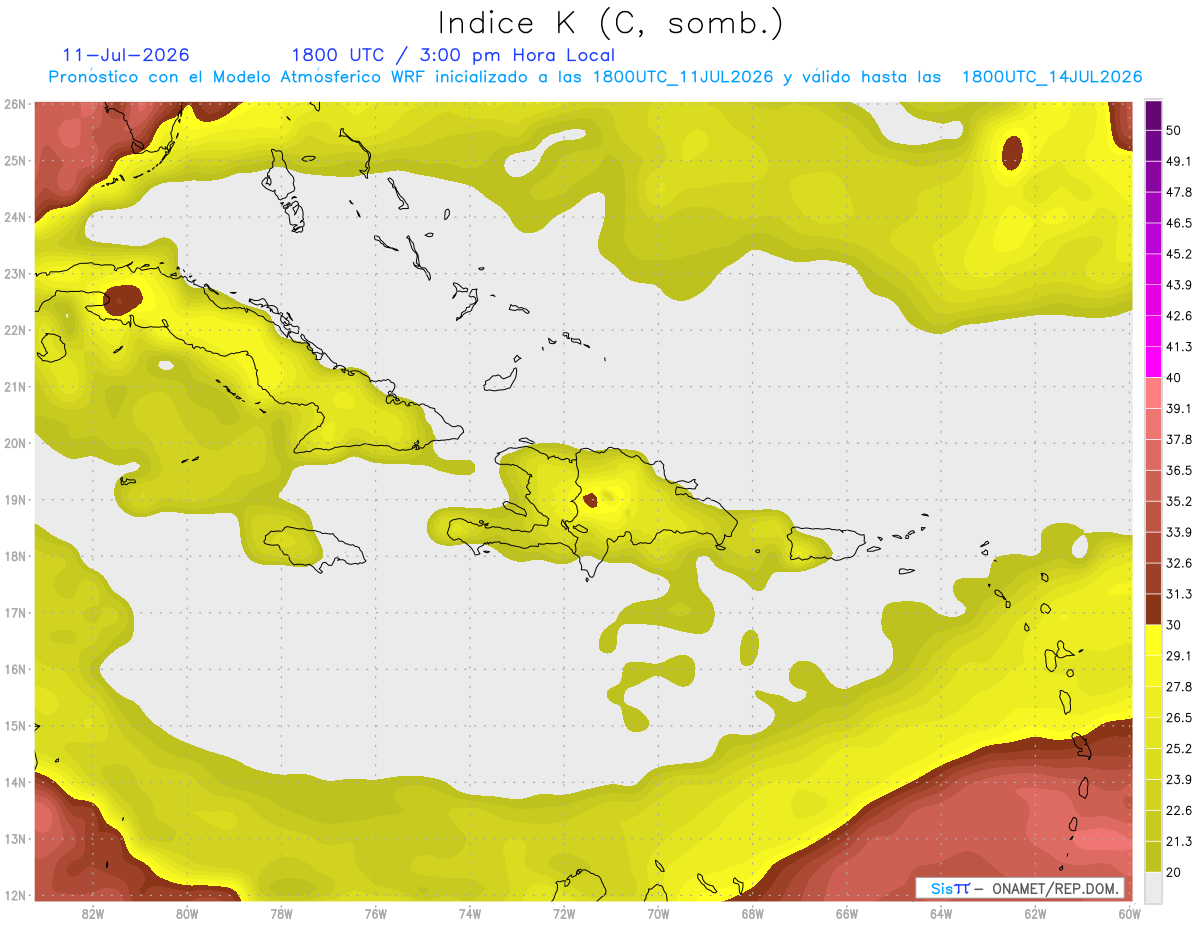Select the olive swatch between 20 and 21.3
This screenshot has height=927, width=1200.
point(1153,857)
